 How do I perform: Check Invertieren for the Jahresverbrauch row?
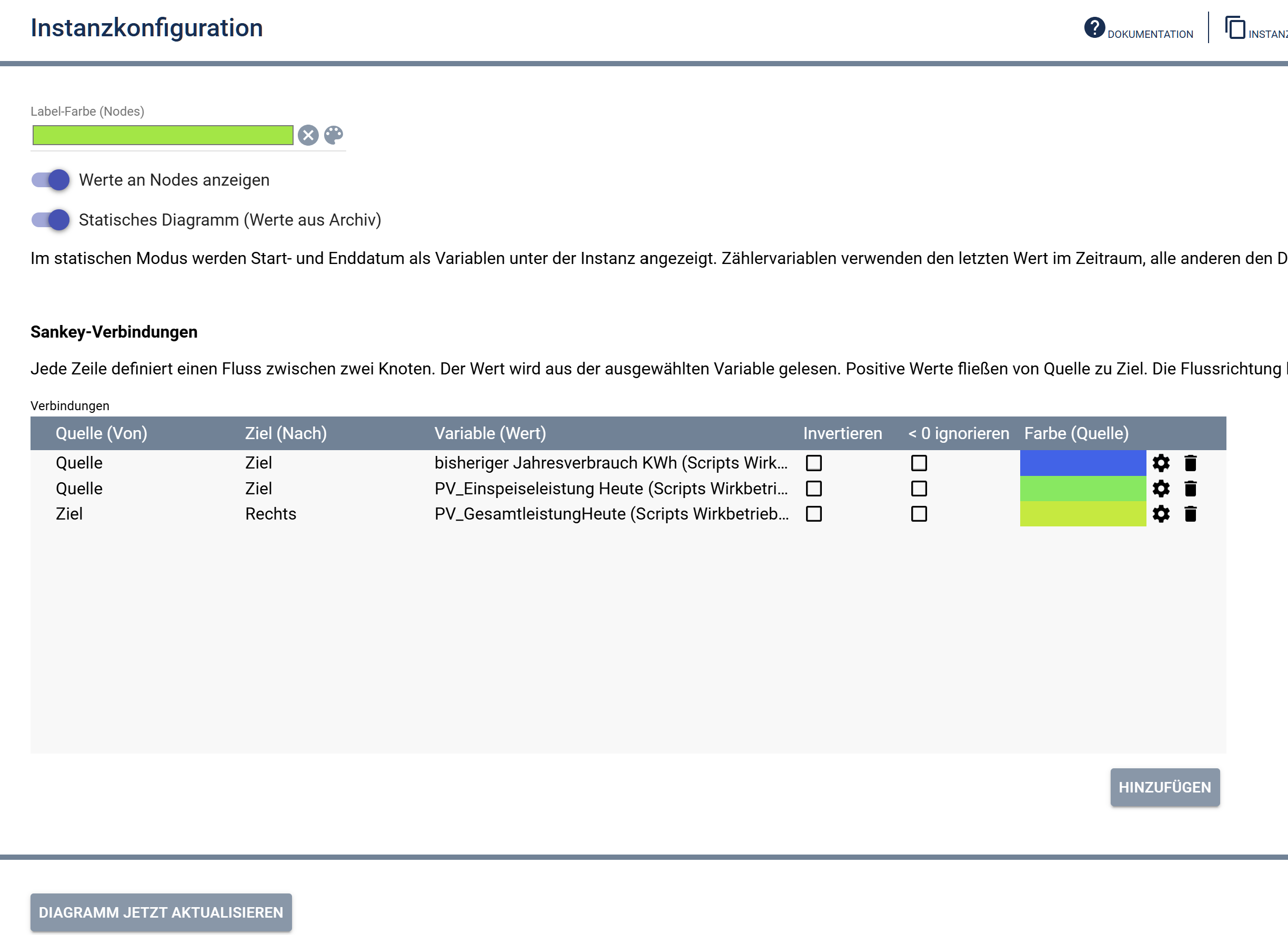[814, 463]
